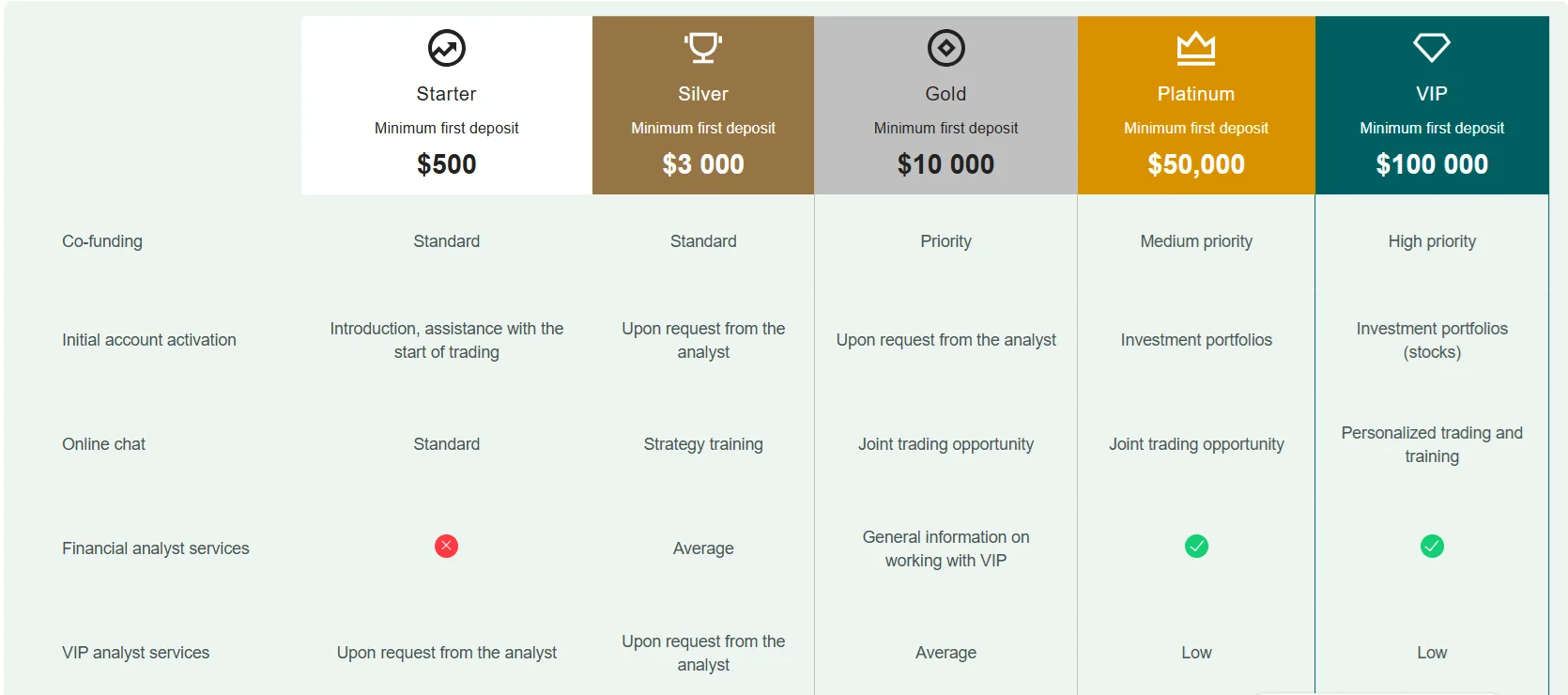Click the green checkmark in Platinum column
This screenshot has height=695, width=1568.
(1196, 547)
